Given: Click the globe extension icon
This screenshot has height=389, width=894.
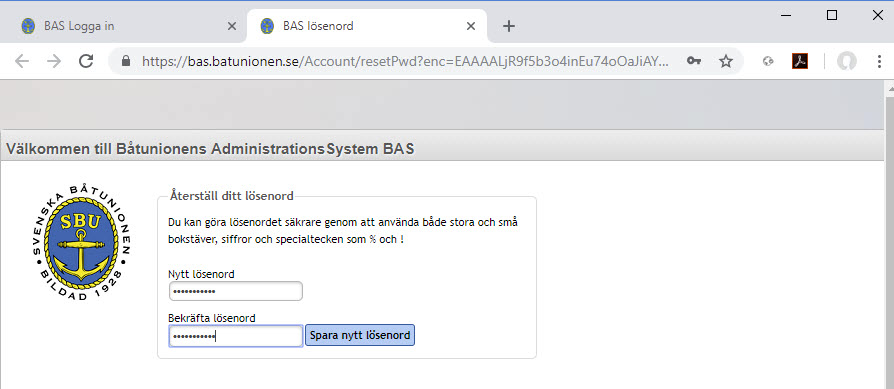Looking at the screenshot, I should pyautogui.click(x=768, y=61).
